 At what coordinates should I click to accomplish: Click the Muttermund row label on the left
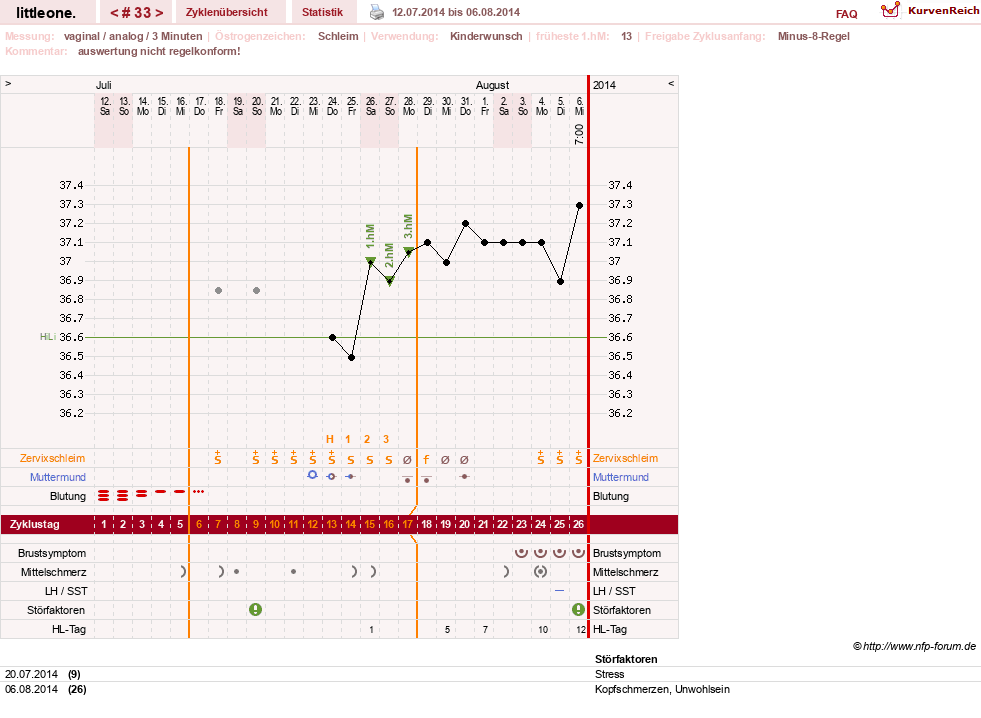58,477
